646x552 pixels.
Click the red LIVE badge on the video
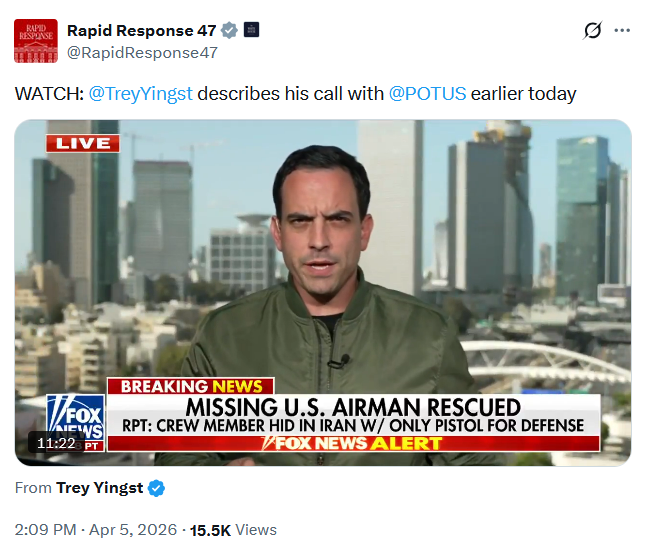(x=83, y=143)
